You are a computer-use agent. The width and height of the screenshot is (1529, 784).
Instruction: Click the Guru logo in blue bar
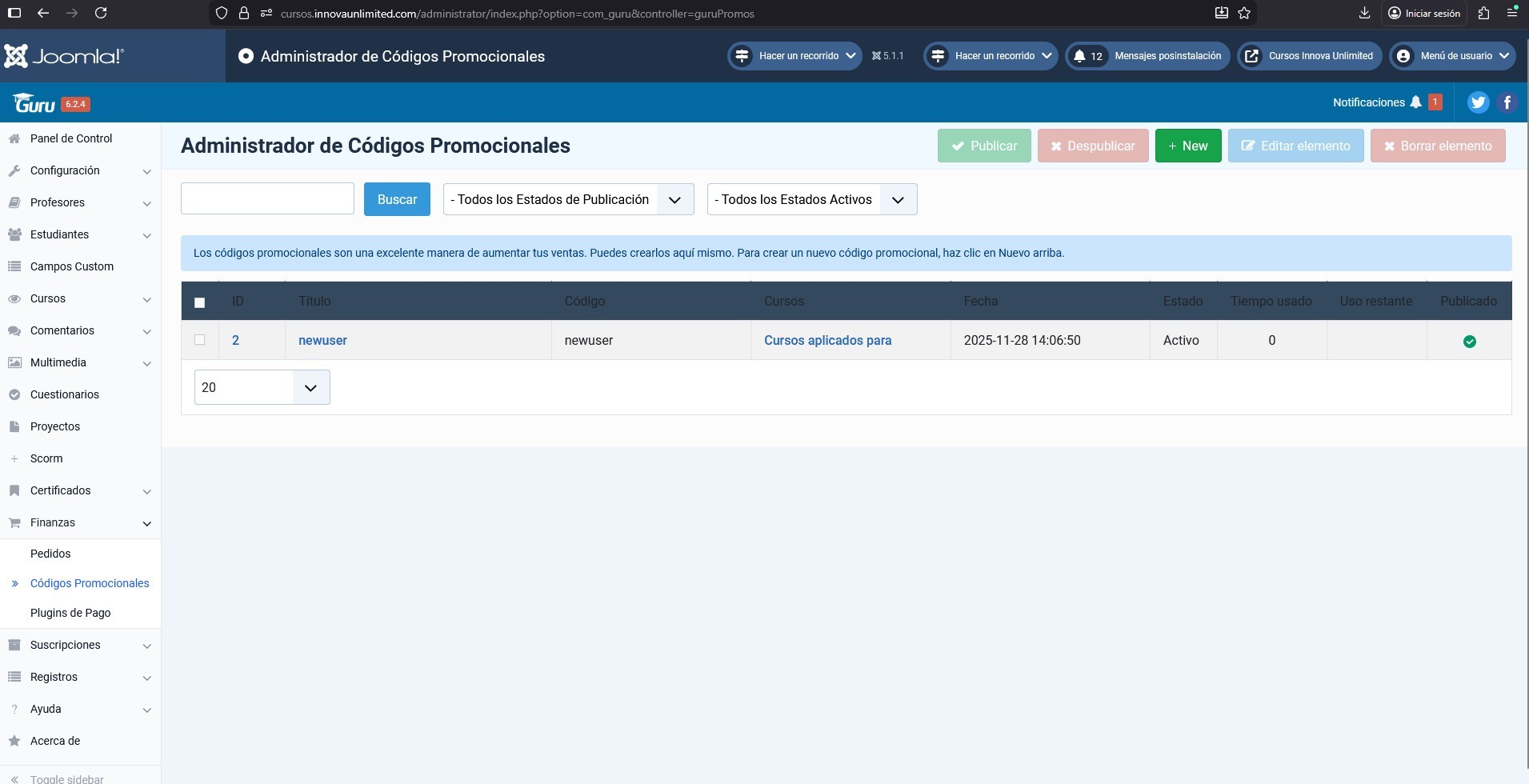click(34, 103)
